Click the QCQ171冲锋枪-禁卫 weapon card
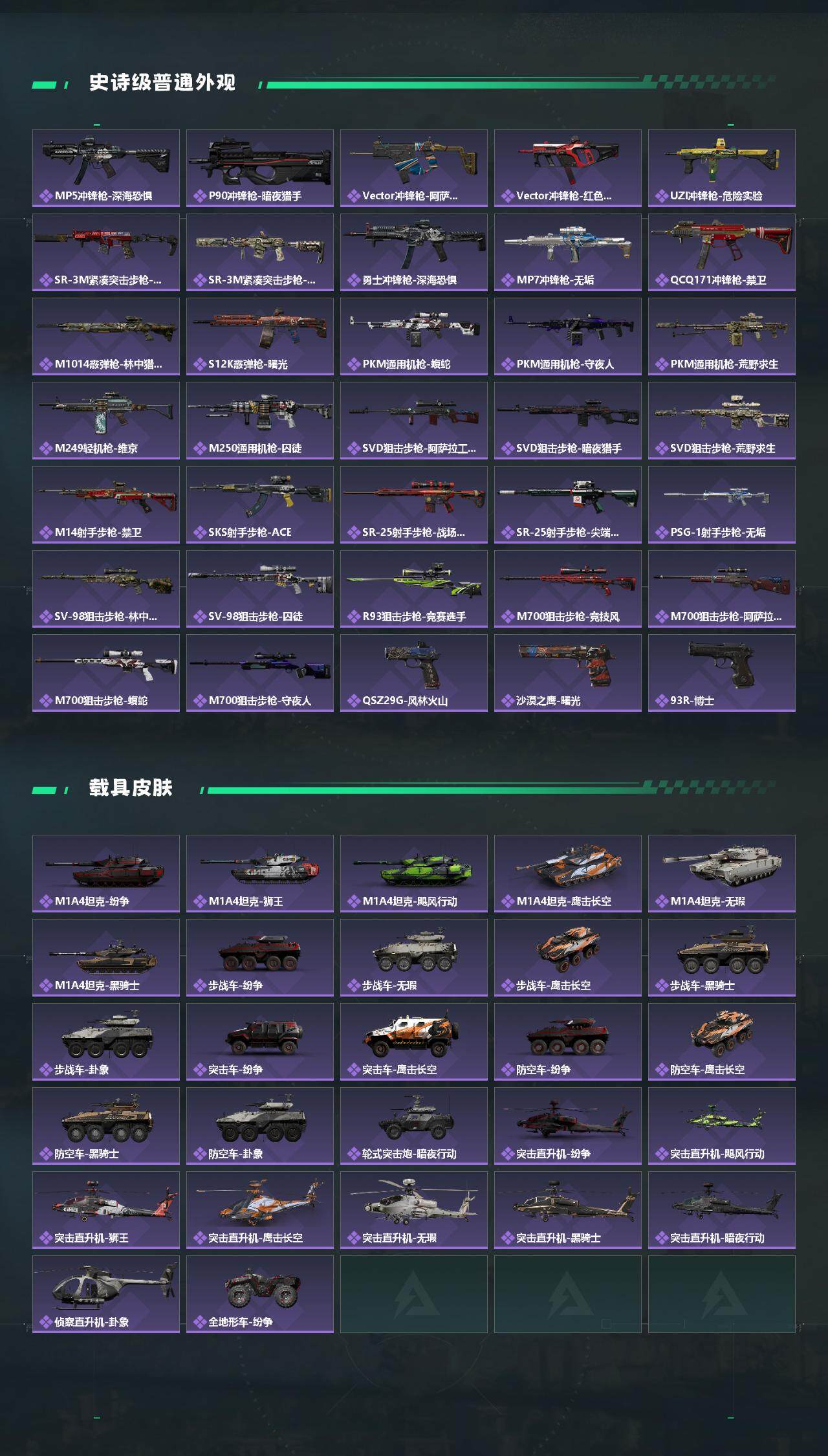Screen dimensions: 828x1456 pos(722,252)
